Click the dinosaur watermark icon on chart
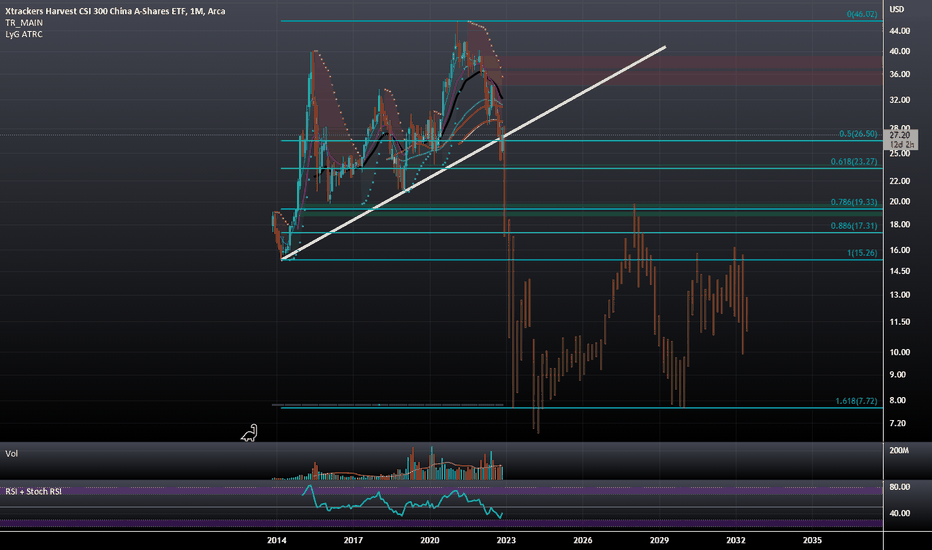 pos(250,433)
